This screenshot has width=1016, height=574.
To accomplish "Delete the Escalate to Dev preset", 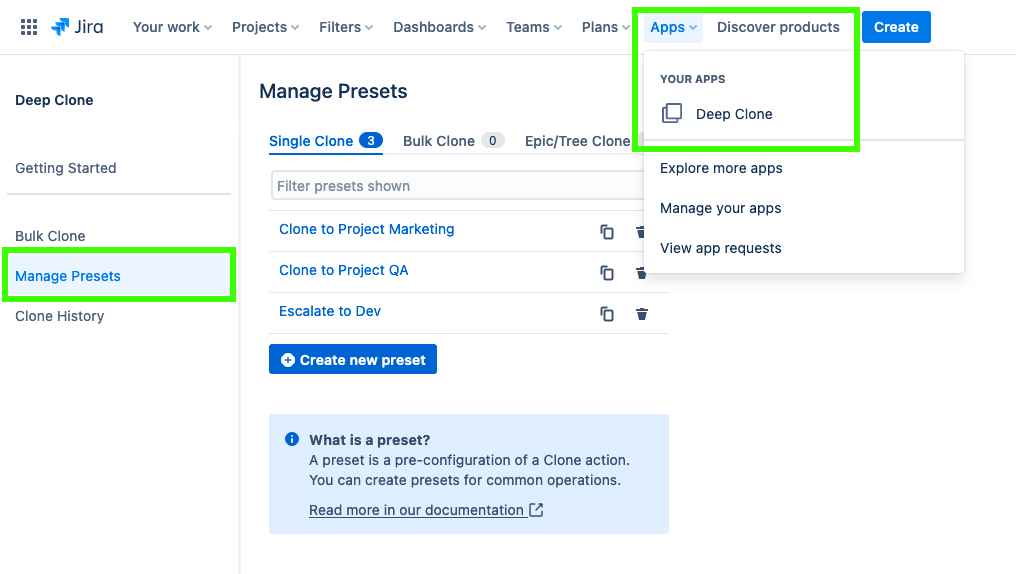I will click(642, 314).
